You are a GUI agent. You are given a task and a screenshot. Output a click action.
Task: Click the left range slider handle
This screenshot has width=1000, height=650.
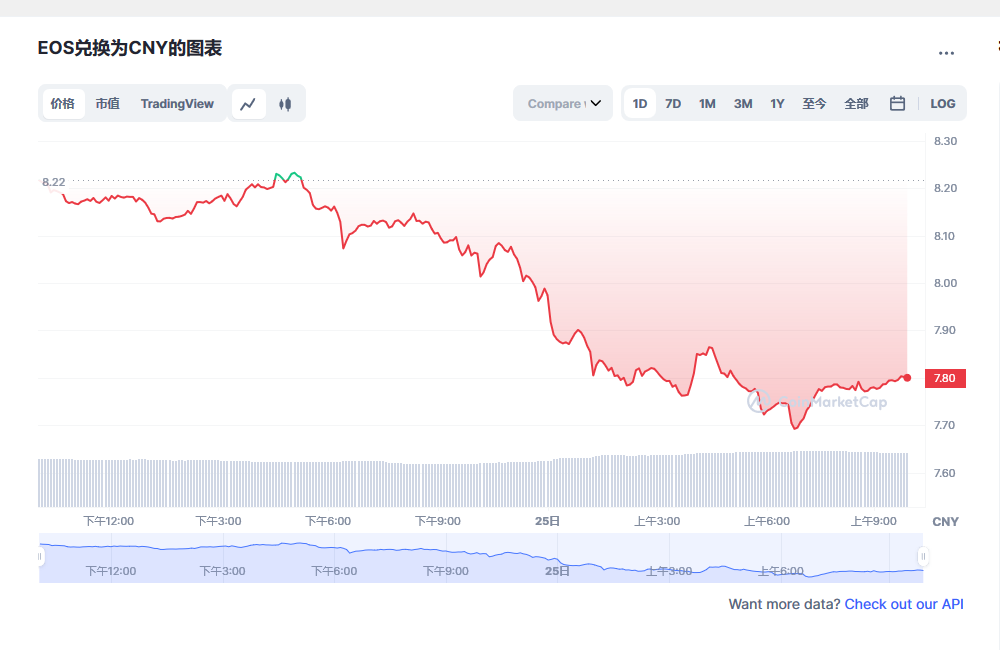point(40,557)
